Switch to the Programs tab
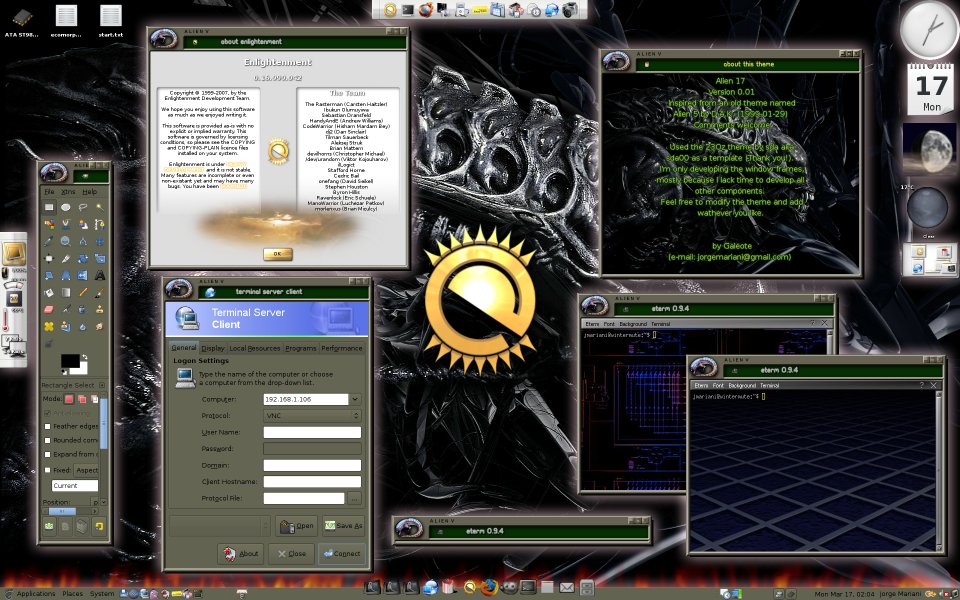This screenshot has width=960, height=600. [301, 348]
